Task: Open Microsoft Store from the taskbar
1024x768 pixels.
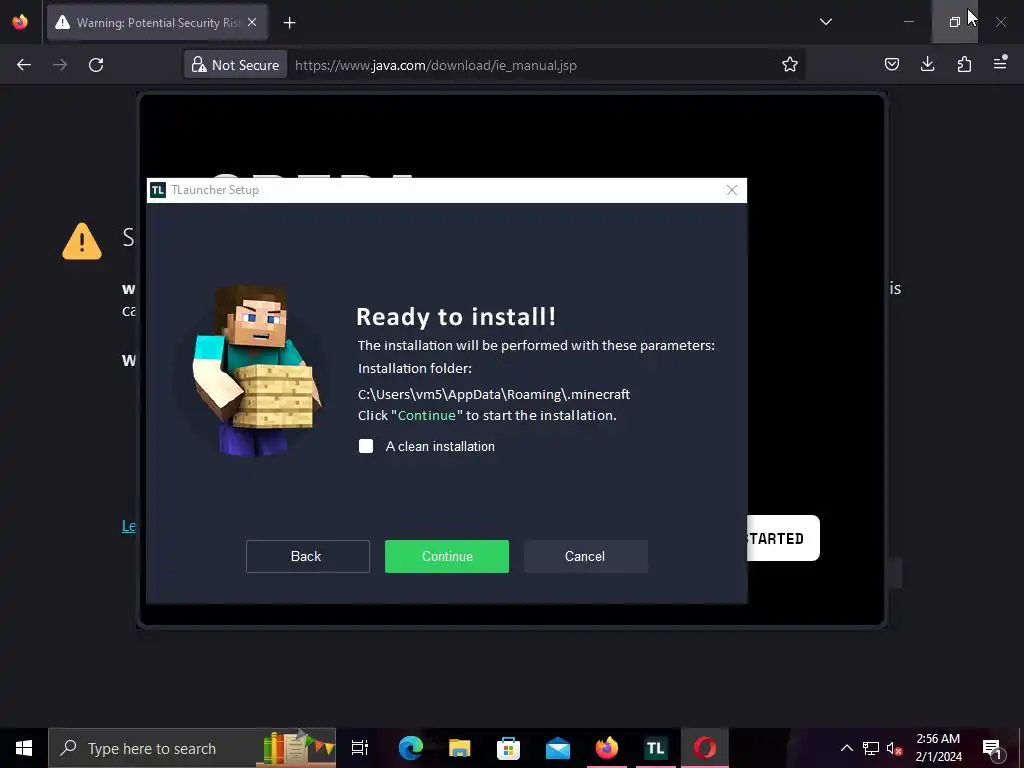Action: point(508,748)
